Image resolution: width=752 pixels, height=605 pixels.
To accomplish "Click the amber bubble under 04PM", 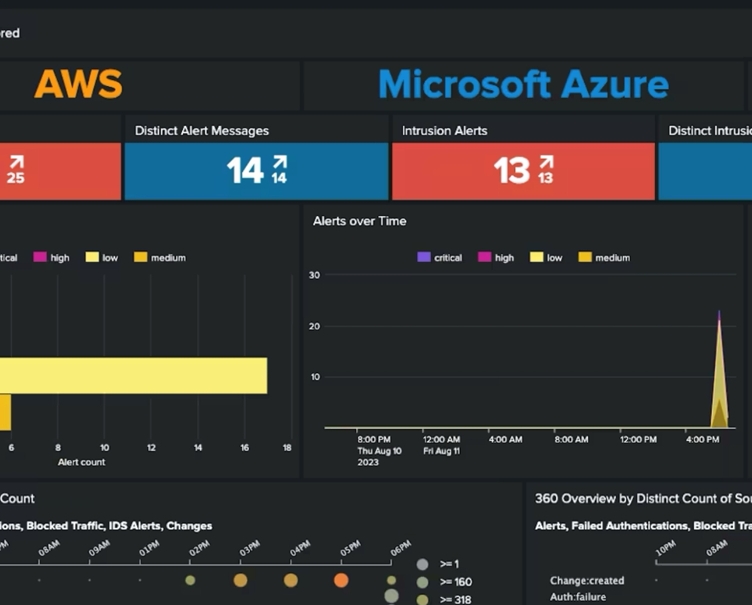I will (x=291, y=580).
